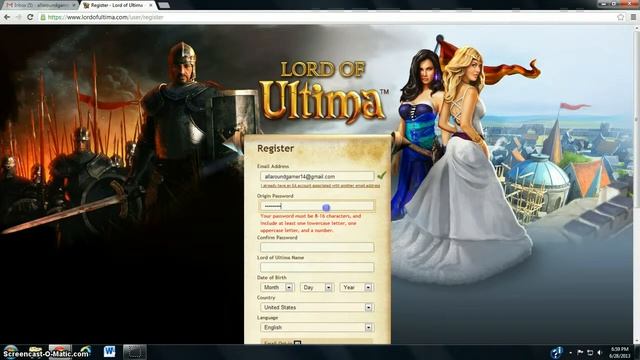Open the Action Center flag icon
The width and height of the screenshot is (640, 360).
click(x=580, y=352)
